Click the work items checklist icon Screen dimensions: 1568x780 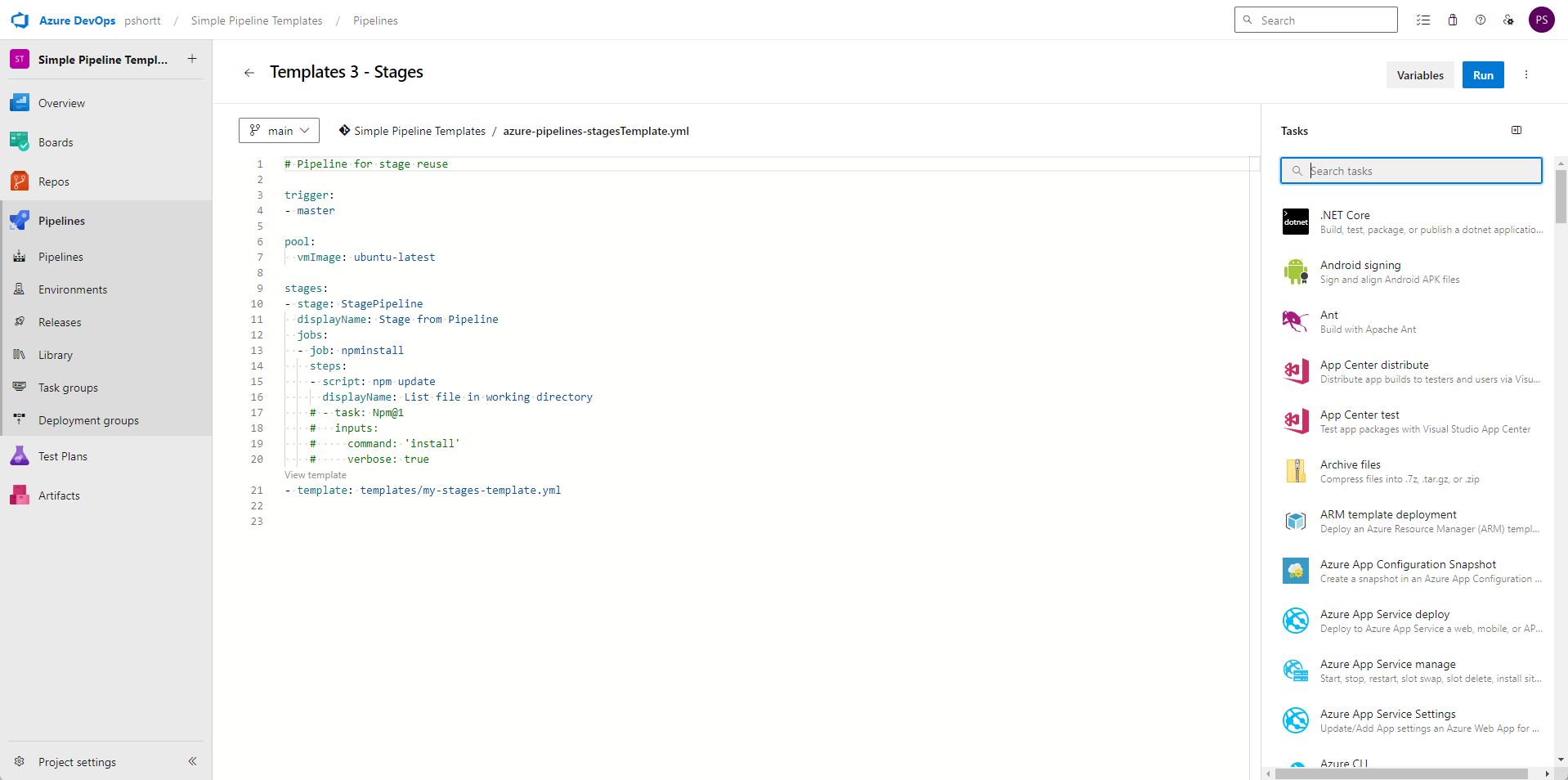(x=1423, y=20)
